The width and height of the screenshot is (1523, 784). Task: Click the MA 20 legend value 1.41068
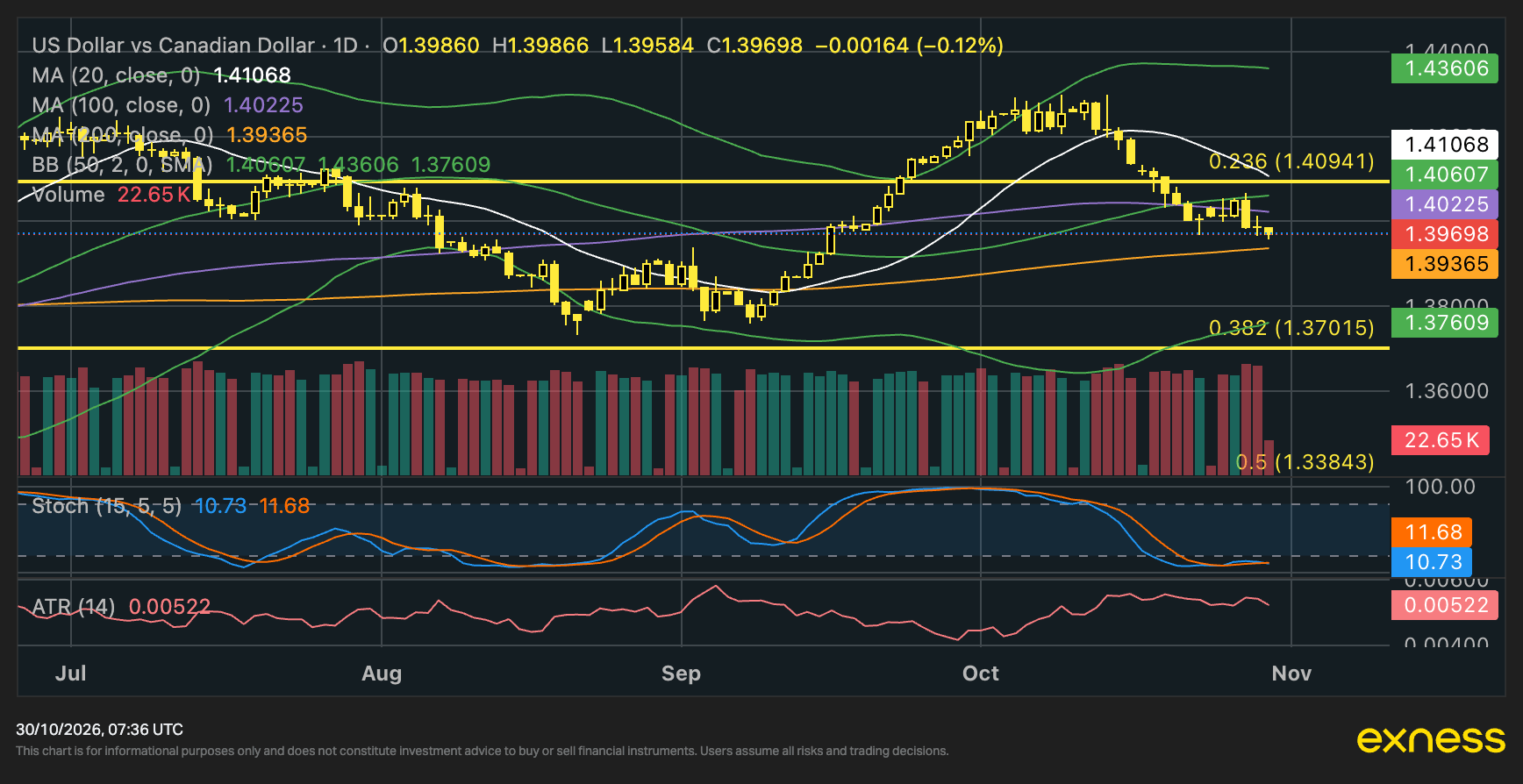(253, 75)
